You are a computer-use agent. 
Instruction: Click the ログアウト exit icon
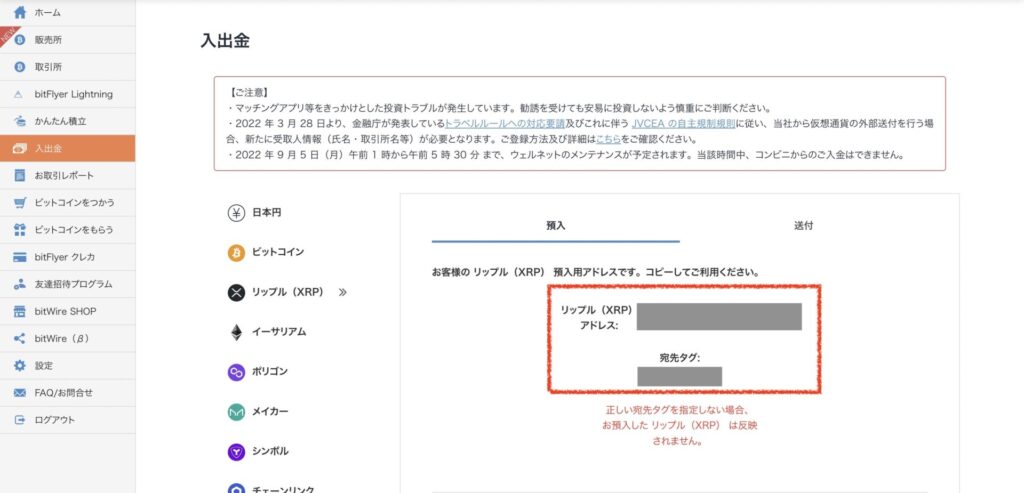(x=20, y=420)
